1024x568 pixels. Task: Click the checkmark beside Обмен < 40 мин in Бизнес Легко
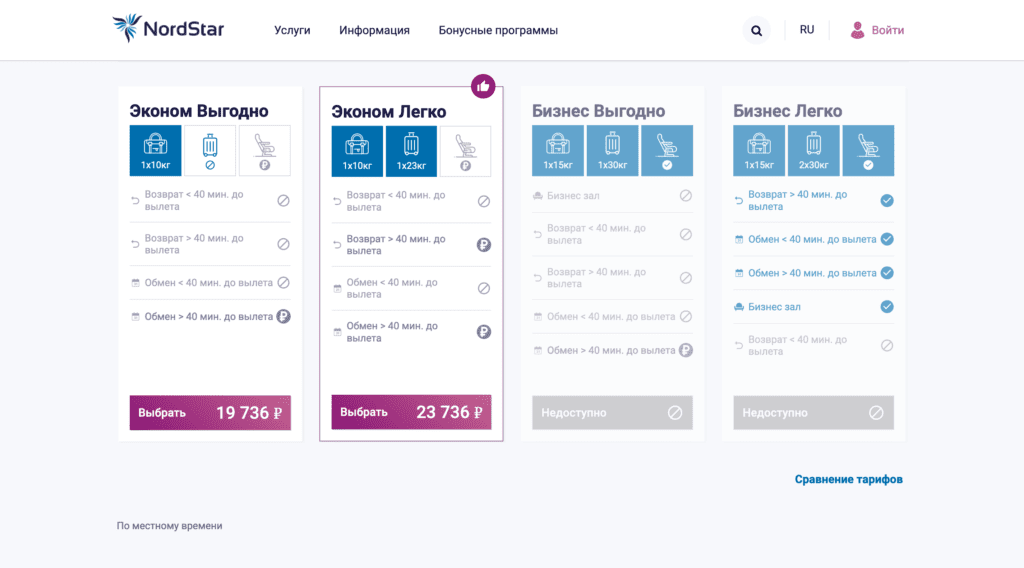[x=886, y=239]
